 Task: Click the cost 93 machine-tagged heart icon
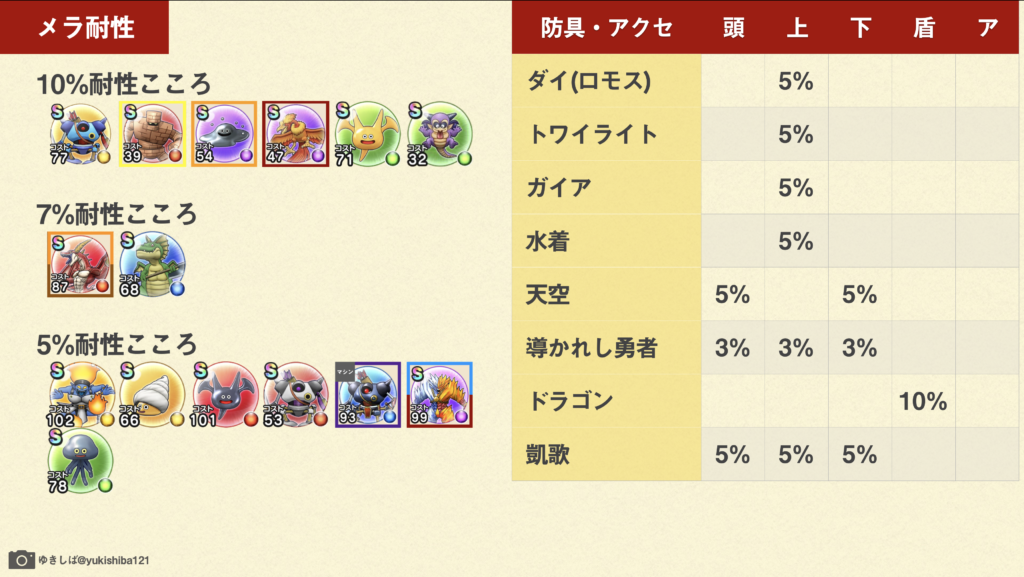[368, 395]
